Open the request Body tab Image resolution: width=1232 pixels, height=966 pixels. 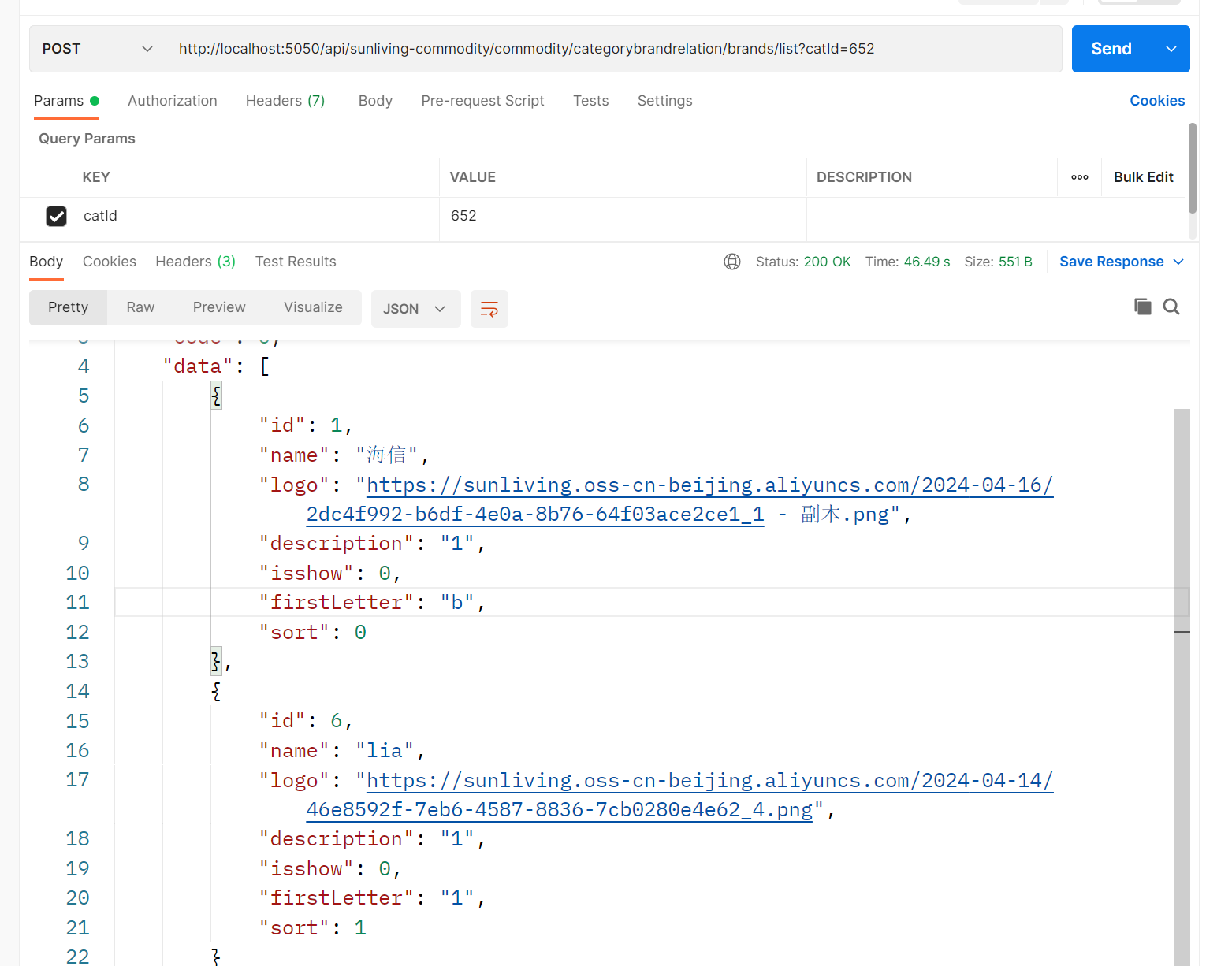(x=375, y=101)
